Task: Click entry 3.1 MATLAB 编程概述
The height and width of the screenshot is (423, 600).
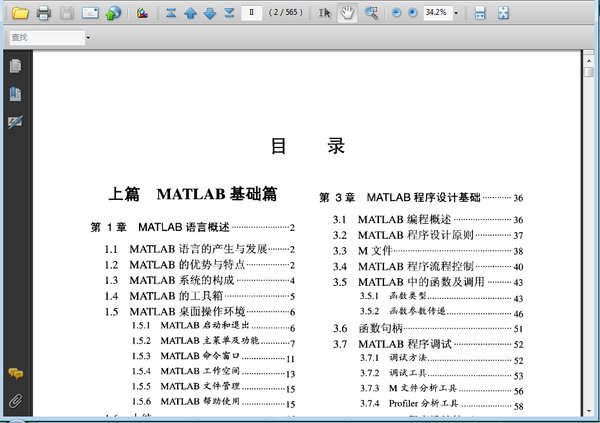Action: [428, 220]
